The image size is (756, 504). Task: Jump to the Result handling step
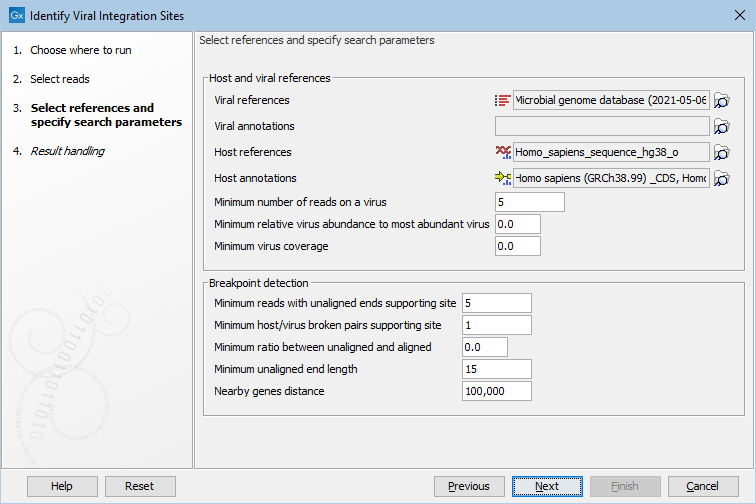tap(67, 151)
